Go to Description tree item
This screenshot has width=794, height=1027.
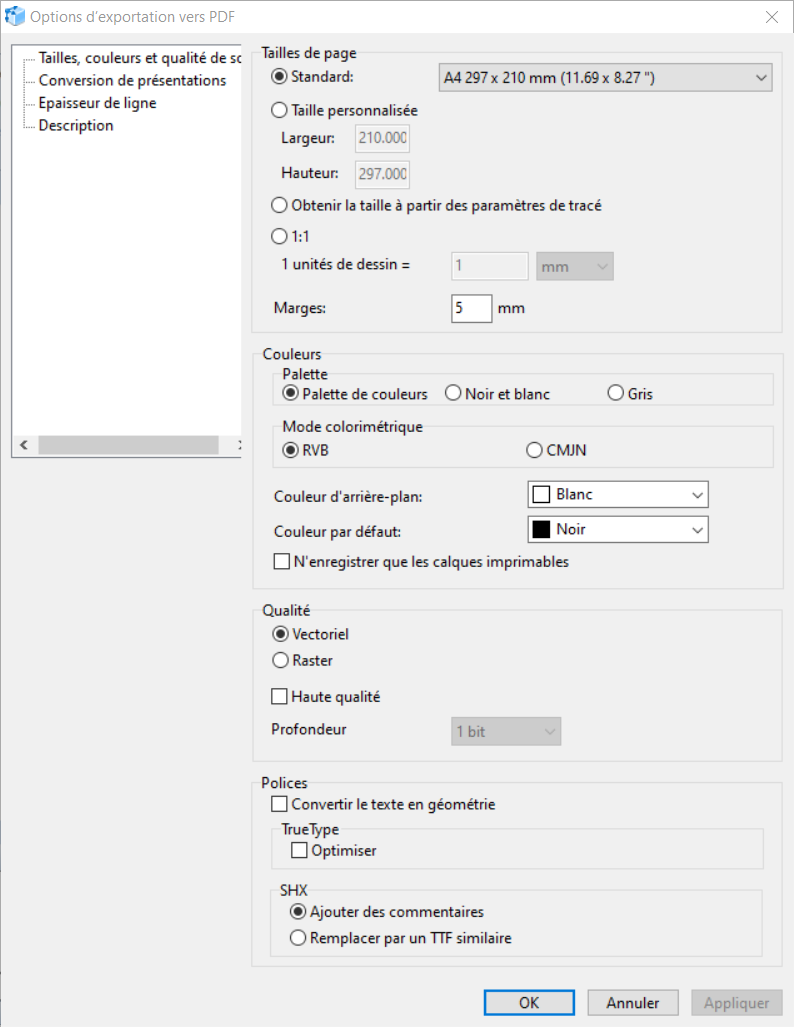coord(76,125)
